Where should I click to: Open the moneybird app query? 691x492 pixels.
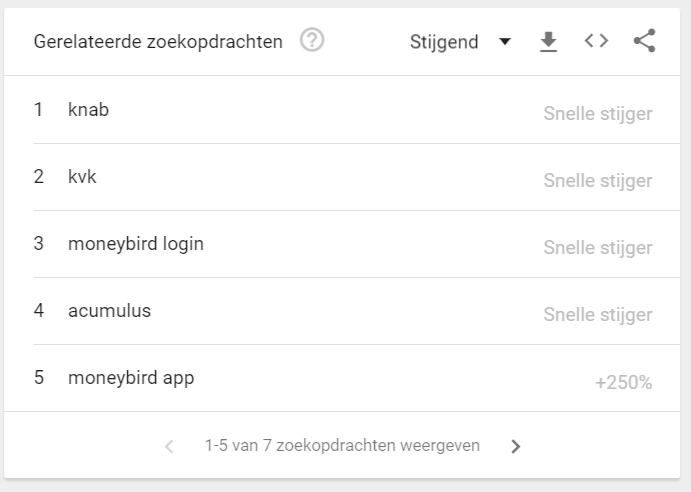(x=131, y=378)
